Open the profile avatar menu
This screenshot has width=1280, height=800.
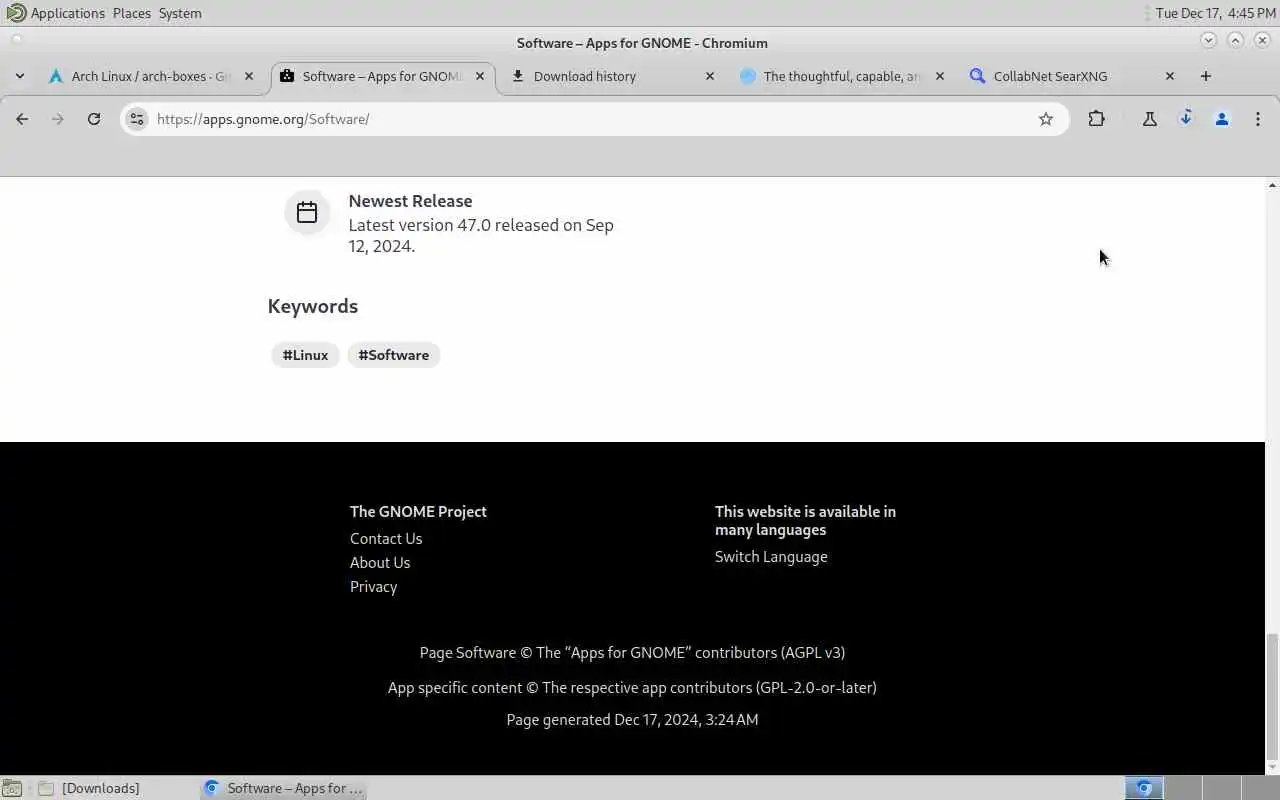tap(1222, 119)
